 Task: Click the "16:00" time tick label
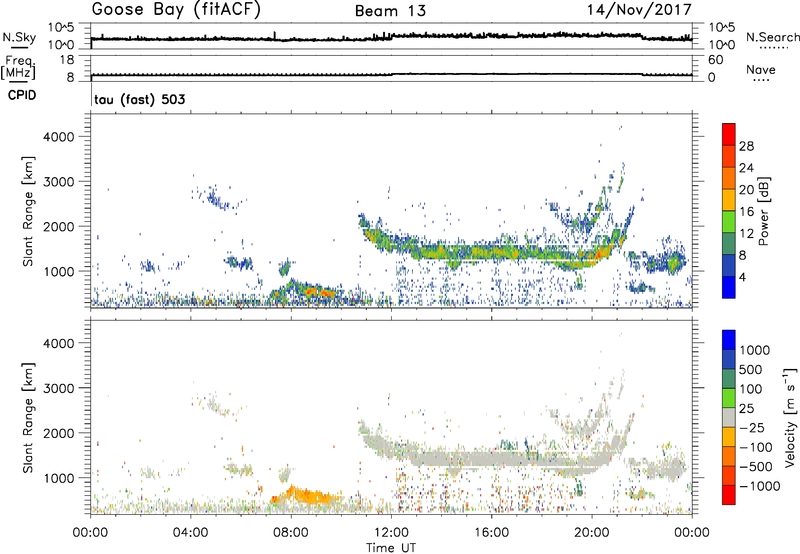pos(491,533)
